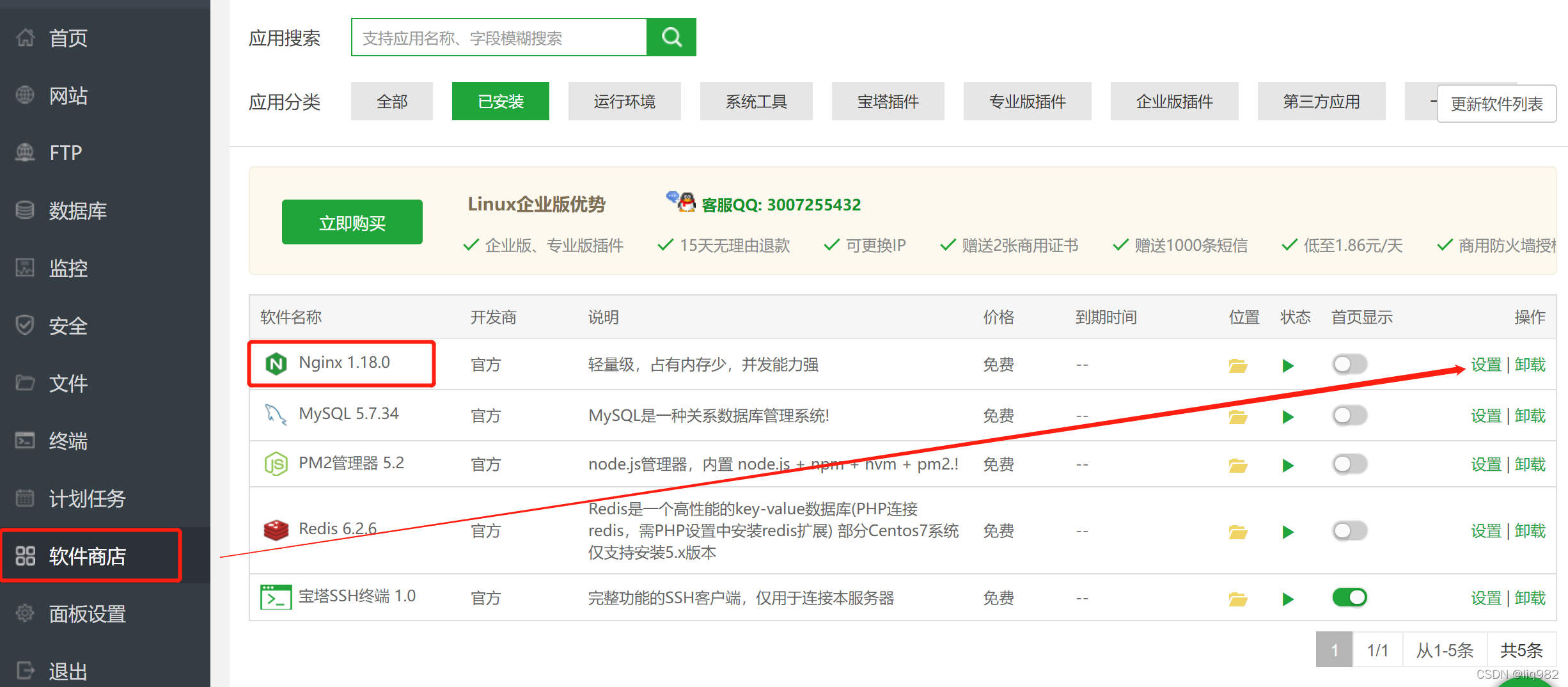This screenshot has height=687, width=1568.
Task: Click 卸载 for 宝塔SSH终端 1.0
Action: click(x=1530, y=598)
